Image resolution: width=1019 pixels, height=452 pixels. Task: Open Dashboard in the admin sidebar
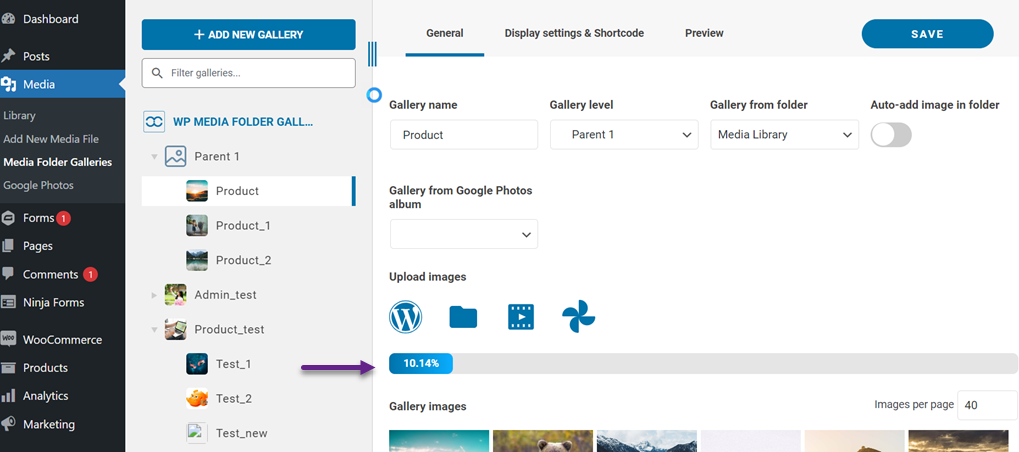coord(50,19)
